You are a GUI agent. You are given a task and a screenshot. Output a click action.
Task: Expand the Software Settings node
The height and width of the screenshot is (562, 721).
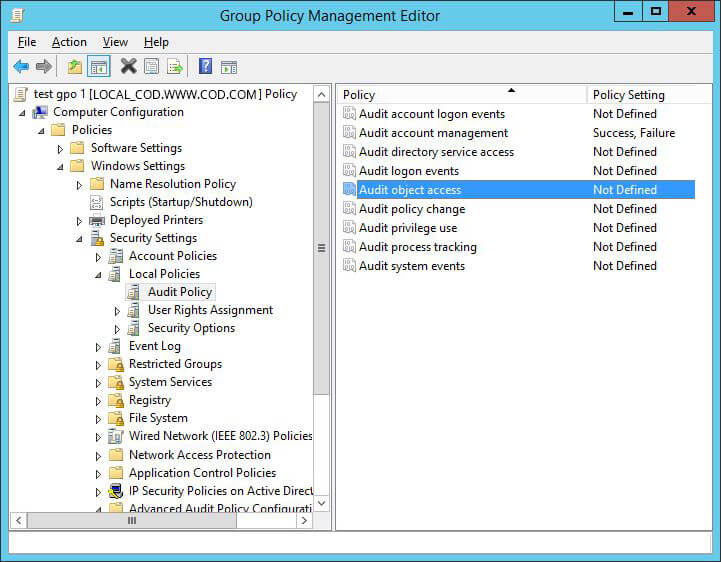pyautogui.click(x=60, y=149)
